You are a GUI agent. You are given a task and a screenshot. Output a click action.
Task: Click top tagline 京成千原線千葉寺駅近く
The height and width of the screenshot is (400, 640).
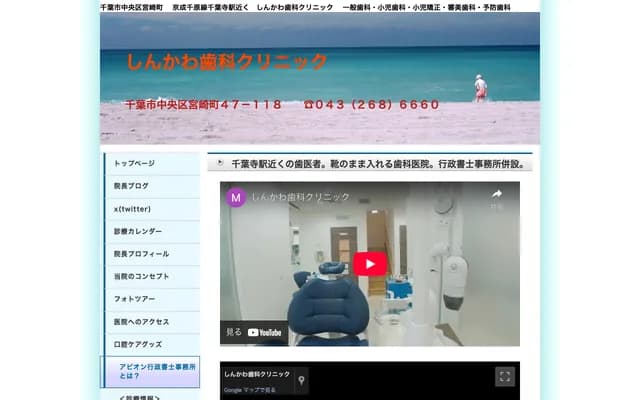[210, 7]
